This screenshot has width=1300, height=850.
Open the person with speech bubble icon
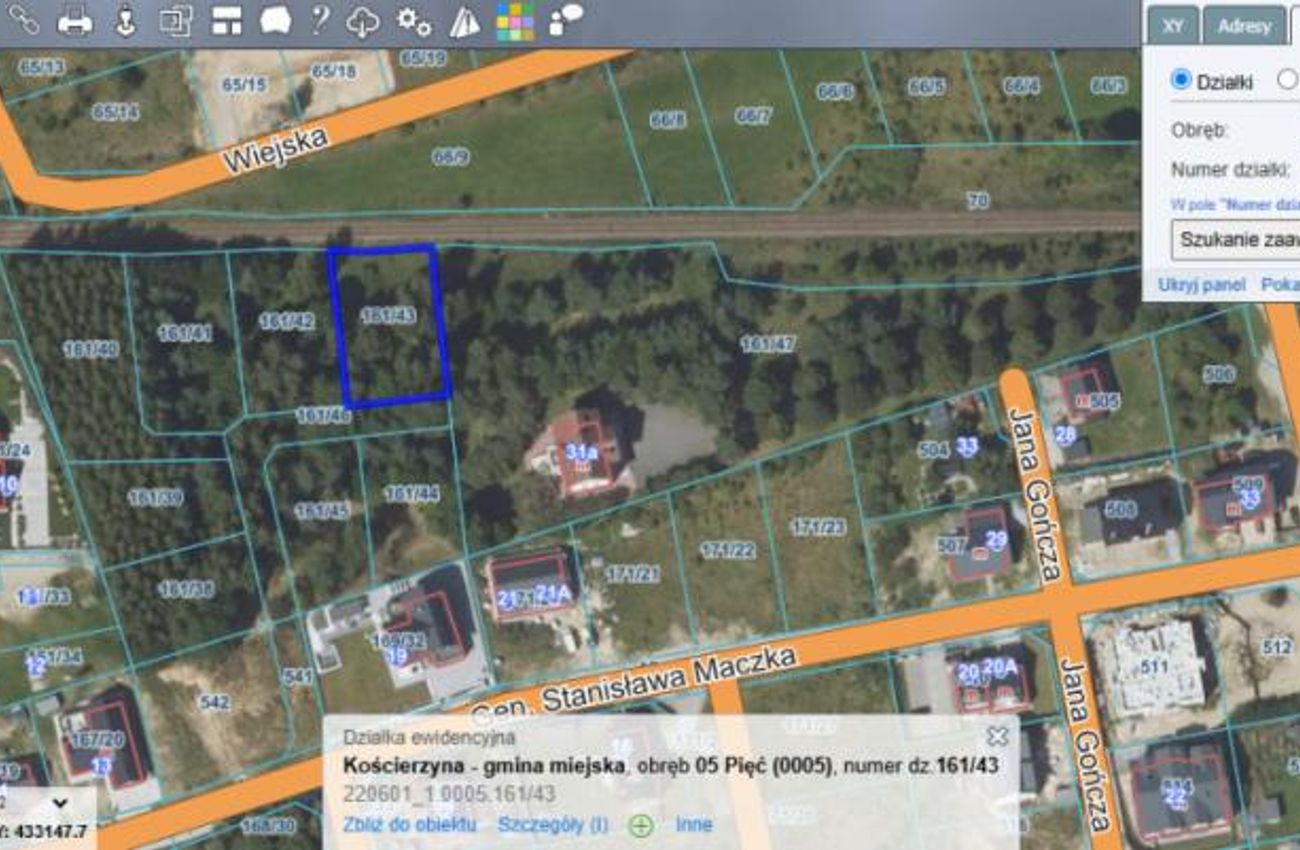[x=565, y=20]
